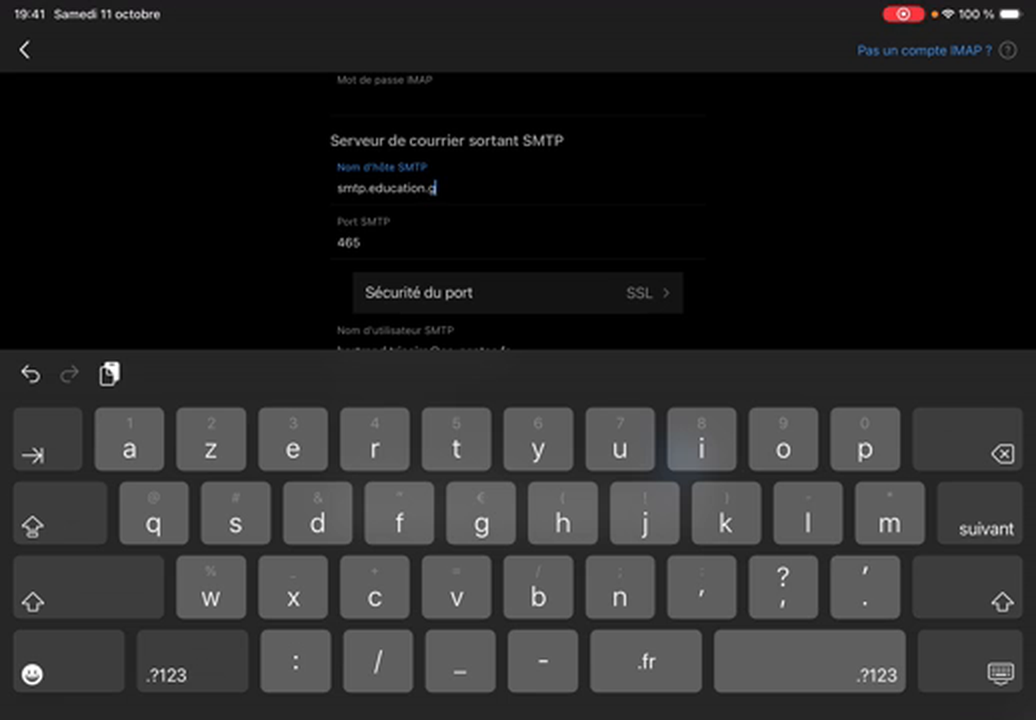The image size is (1036, 720).
Task: Tap the emoji keyboard icon
Action: tap(31, 674)
